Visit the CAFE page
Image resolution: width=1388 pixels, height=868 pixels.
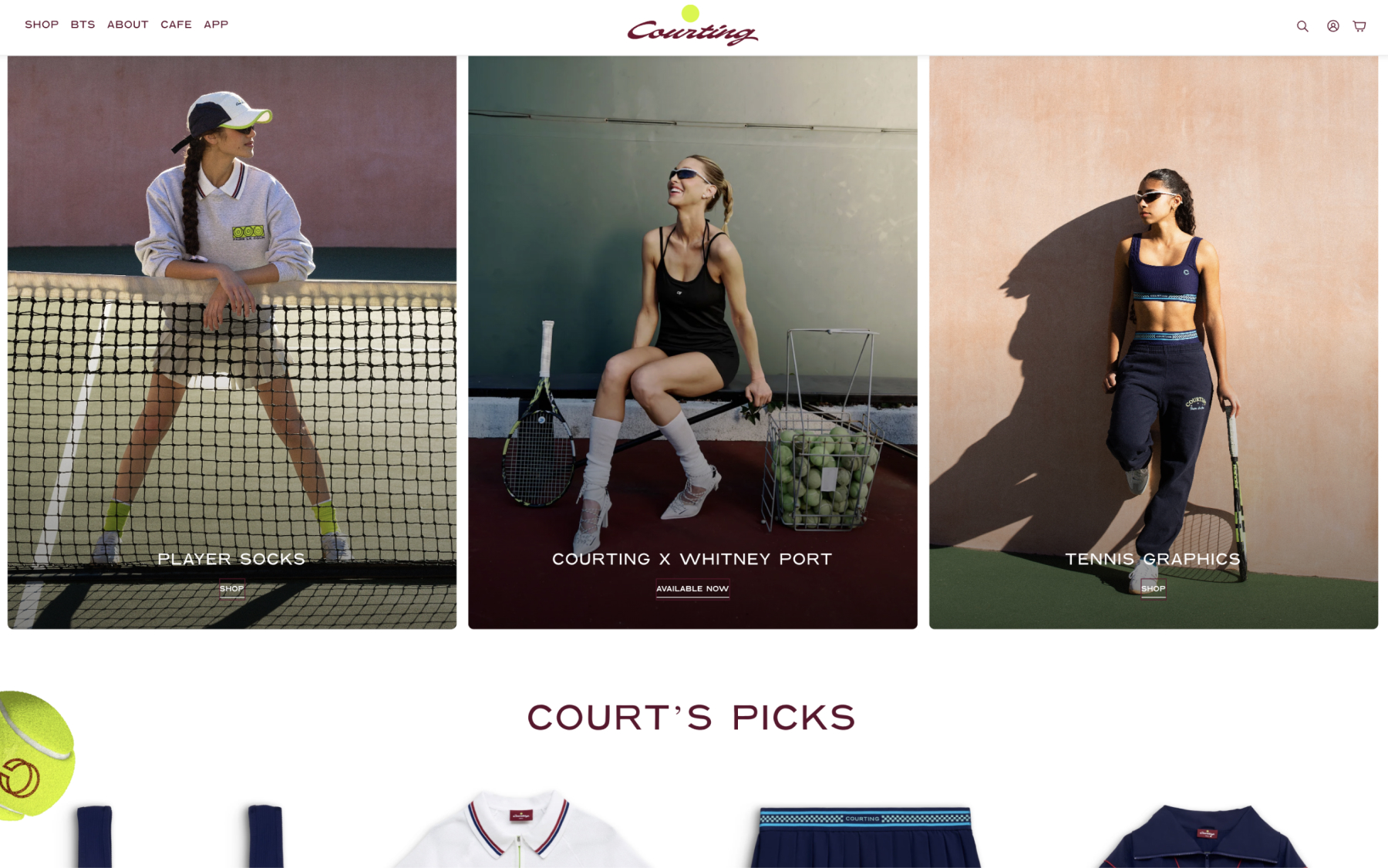[x=176, y=25]
